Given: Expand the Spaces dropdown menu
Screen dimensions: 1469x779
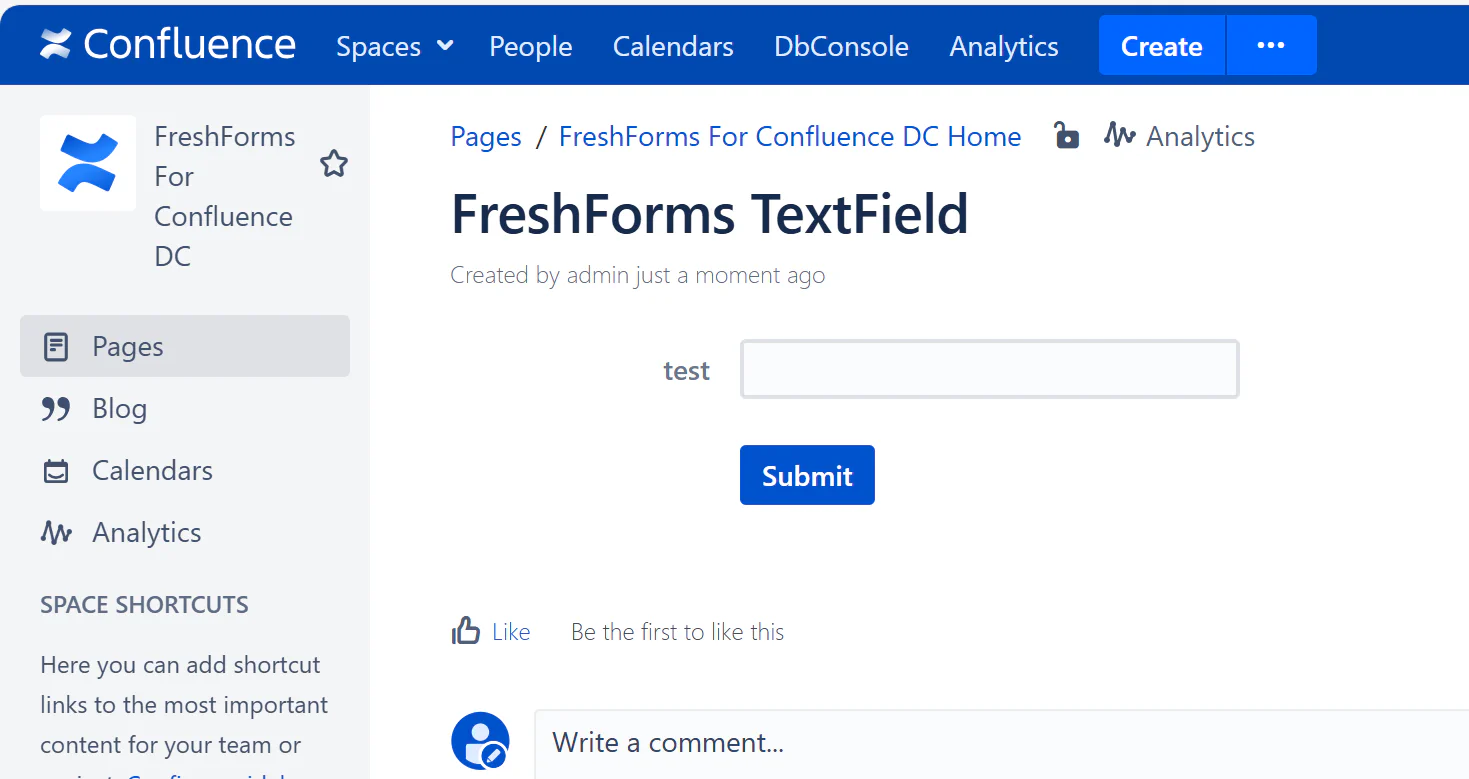Looking at the screenshot, I should pyautogui.click(x=394, y=46).
